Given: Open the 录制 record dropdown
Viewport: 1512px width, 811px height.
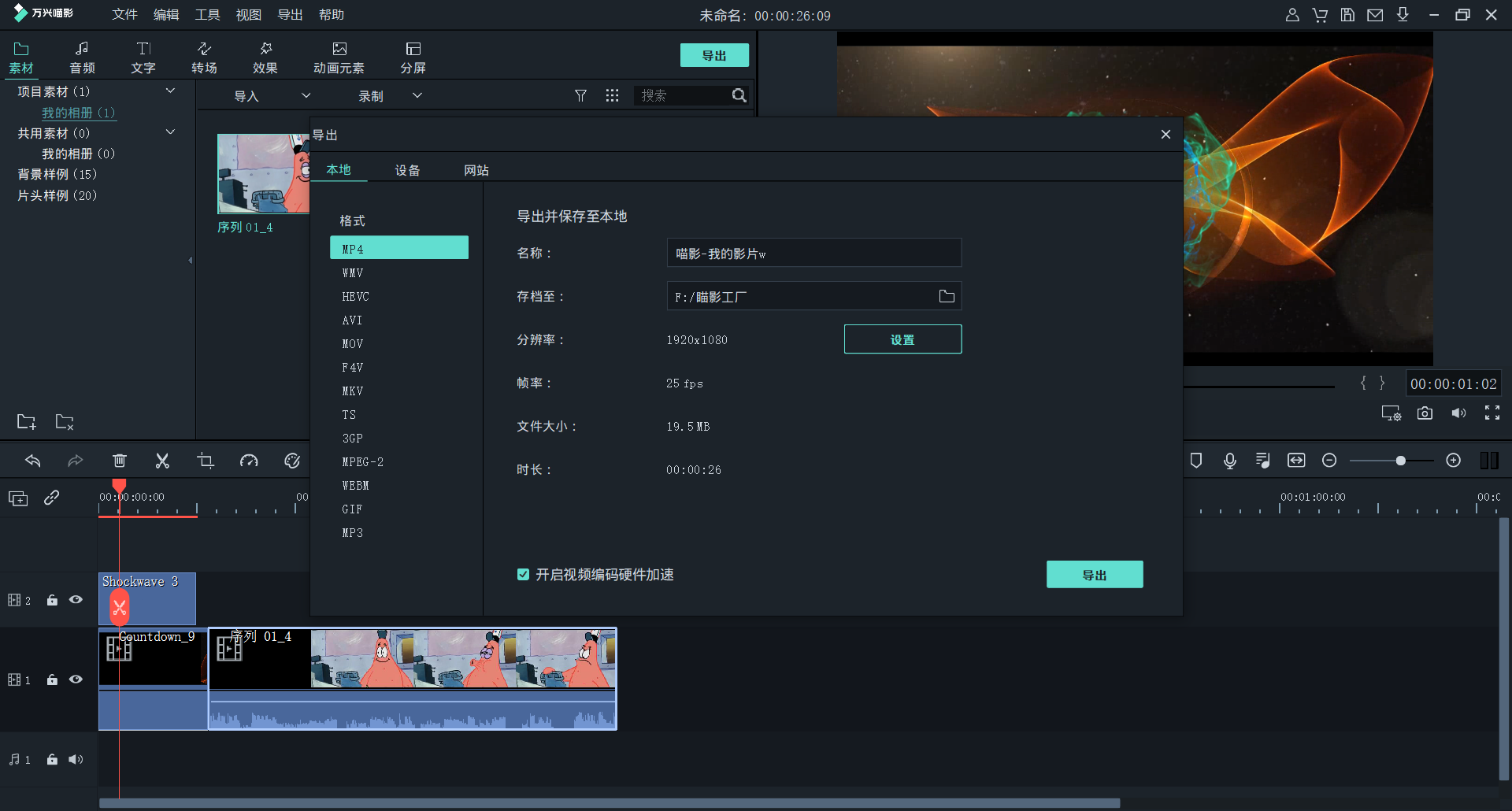Looking at the screenshot, I should pyautogui.click(x=417, y=96).
